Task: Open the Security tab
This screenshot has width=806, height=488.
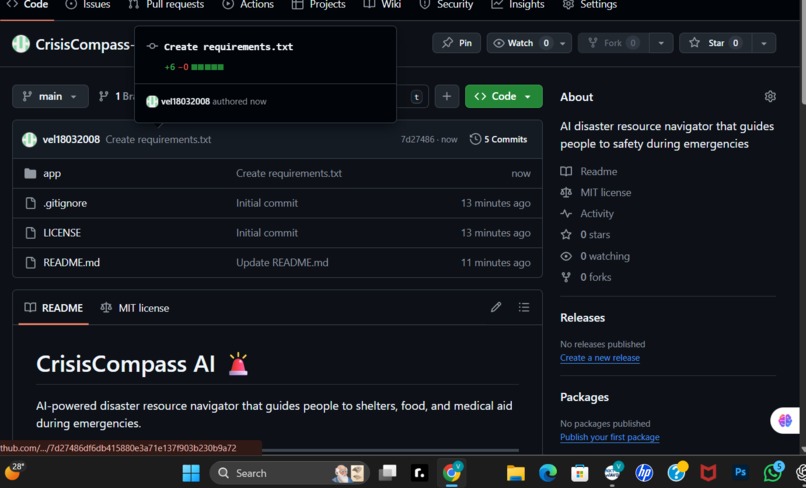Action: [446, 5]
